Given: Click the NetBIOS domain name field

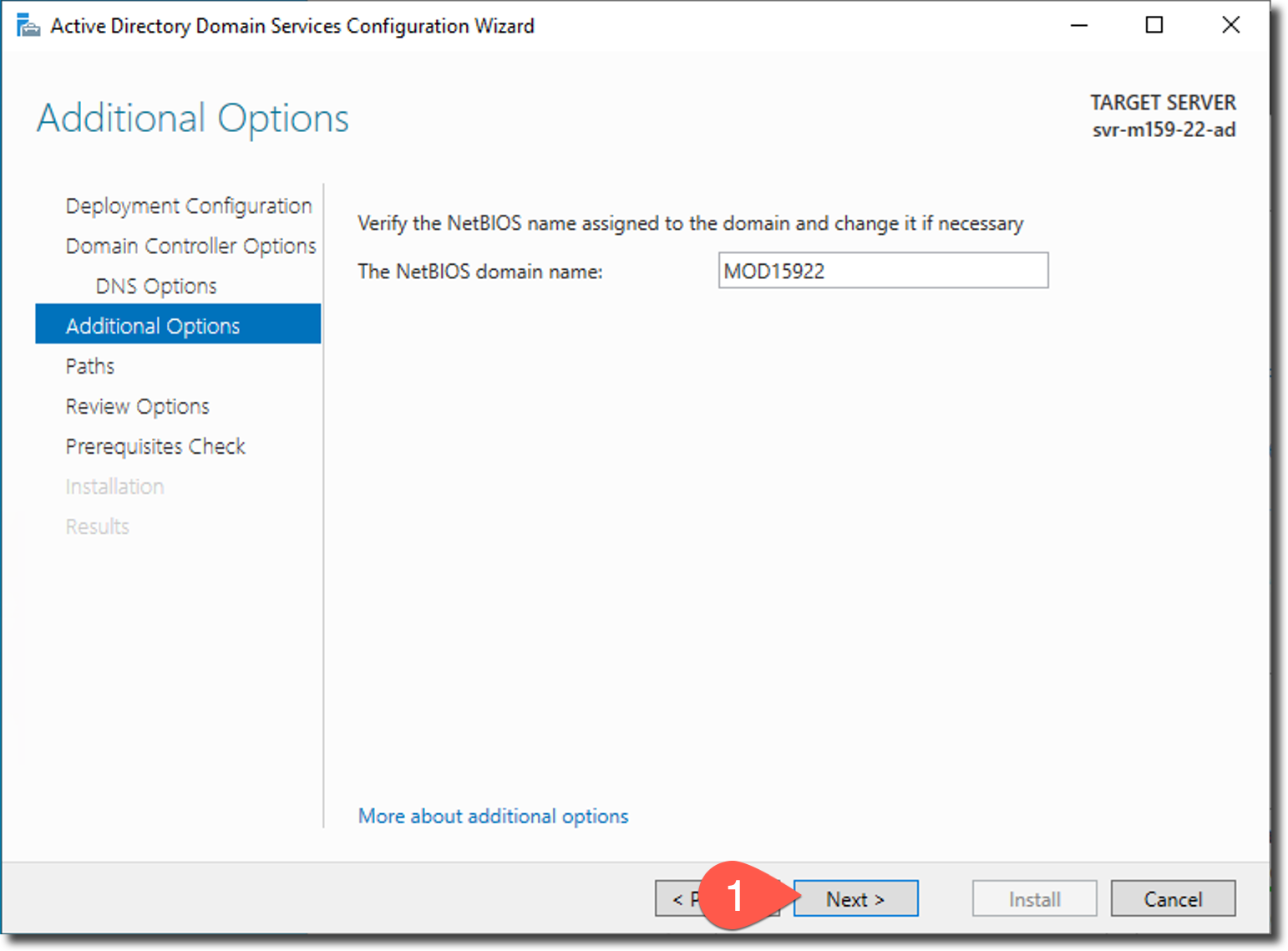Looking at the screenshot, I should click(883, 271).
